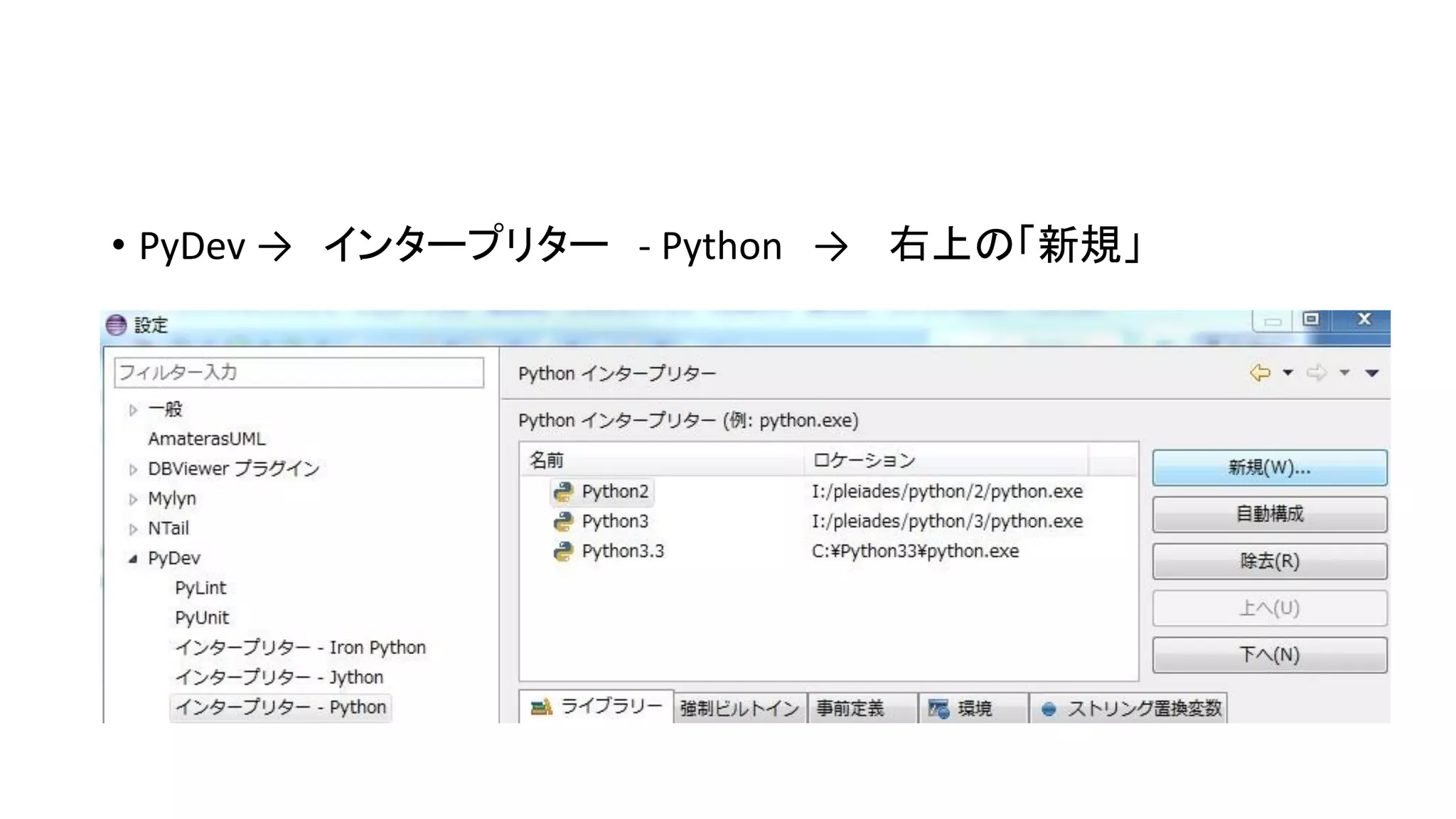1456x819 pixels.
Task: Select the PyLint preference page
Action: 200,589
